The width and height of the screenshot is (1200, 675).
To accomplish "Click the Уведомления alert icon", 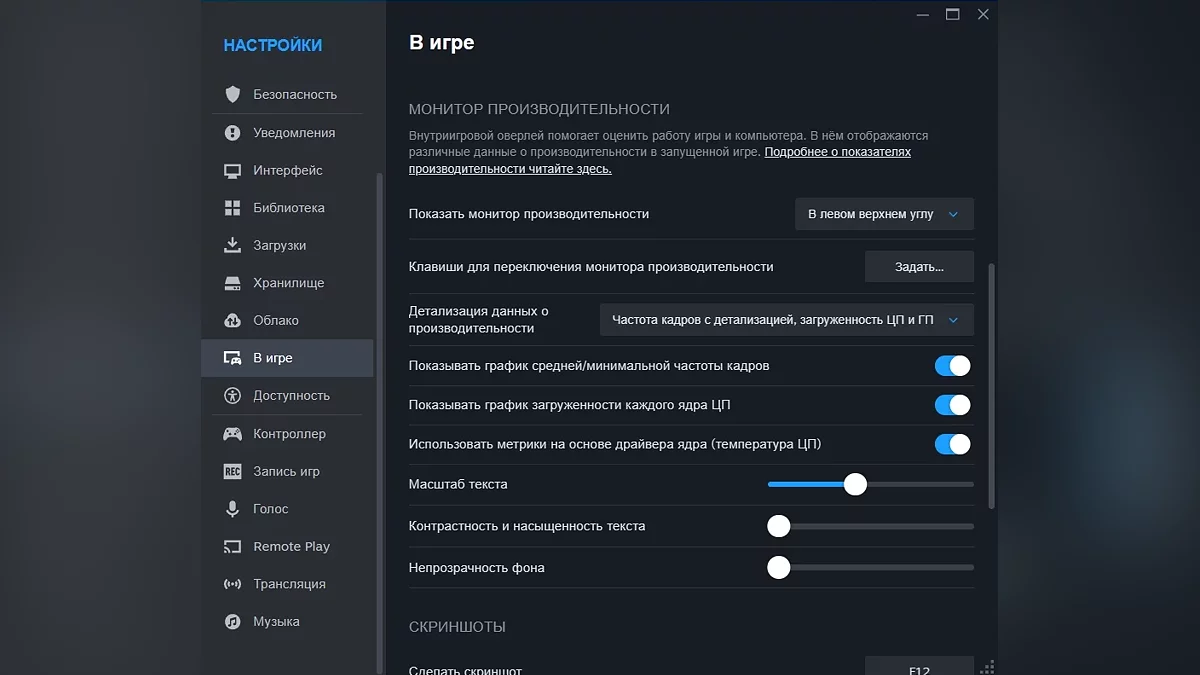I will pos(233,133).
